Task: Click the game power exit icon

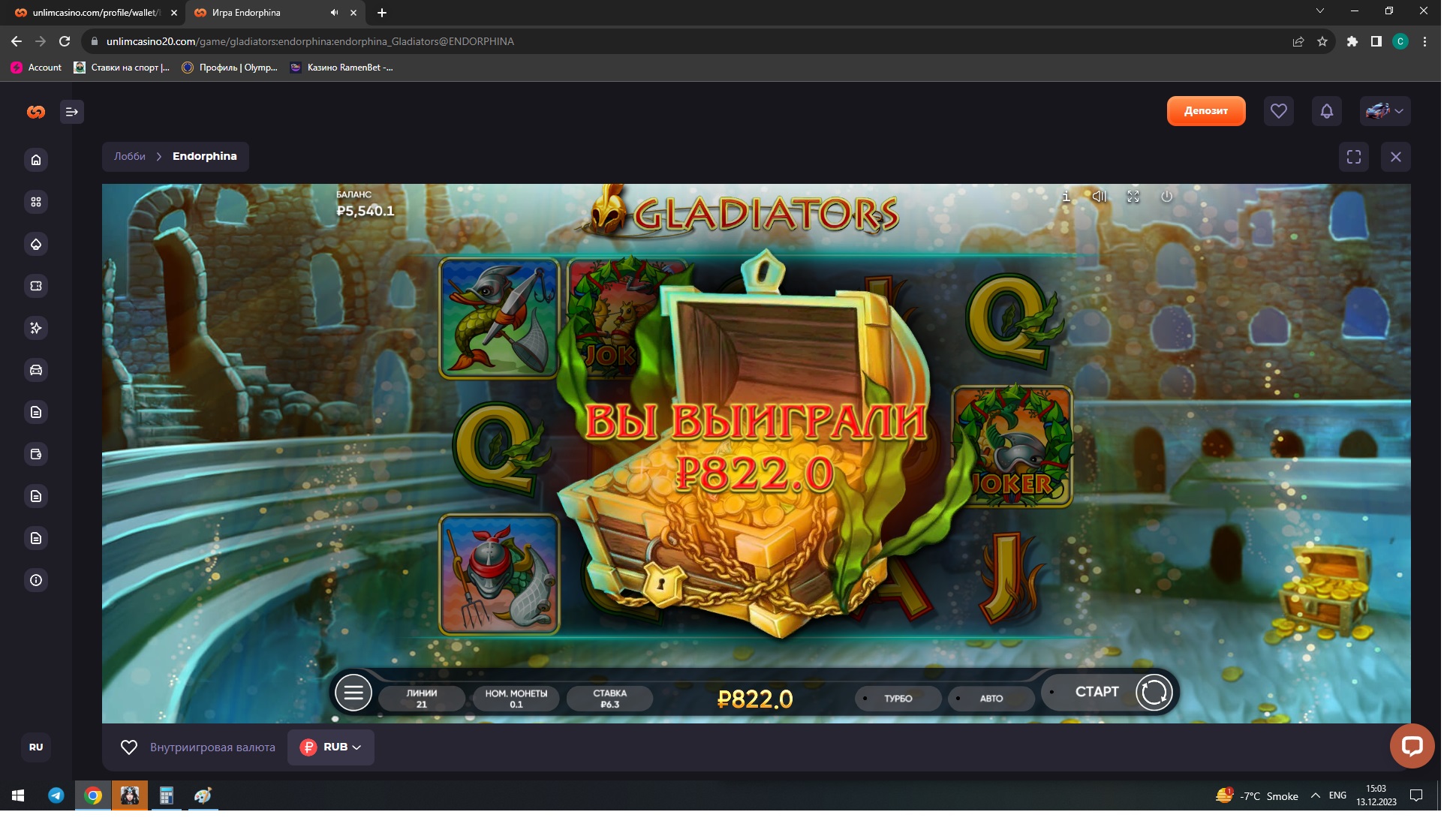Action: point(1166,197)
